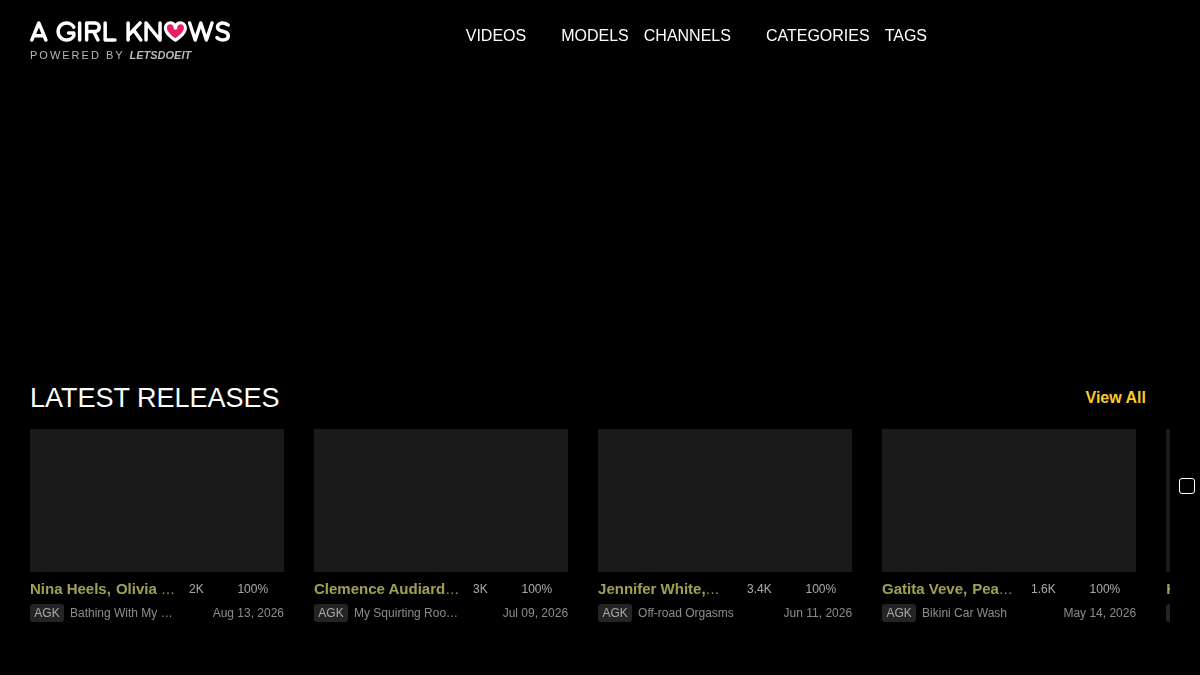This screenshot has width=1200, height=675.
Task: Open the VIDEOS menu item
Action: click(x=496, y=36)
